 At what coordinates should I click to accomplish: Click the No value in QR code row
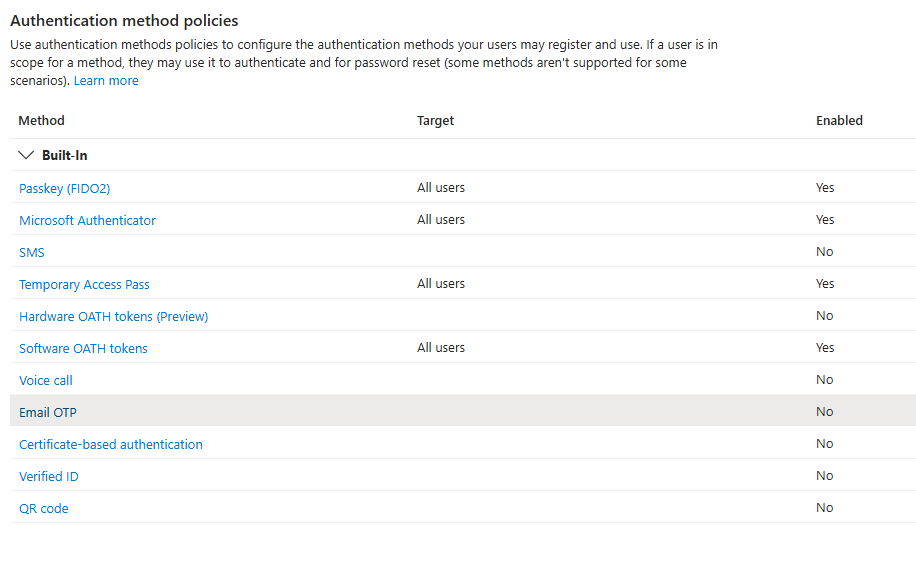pos(824,508)
